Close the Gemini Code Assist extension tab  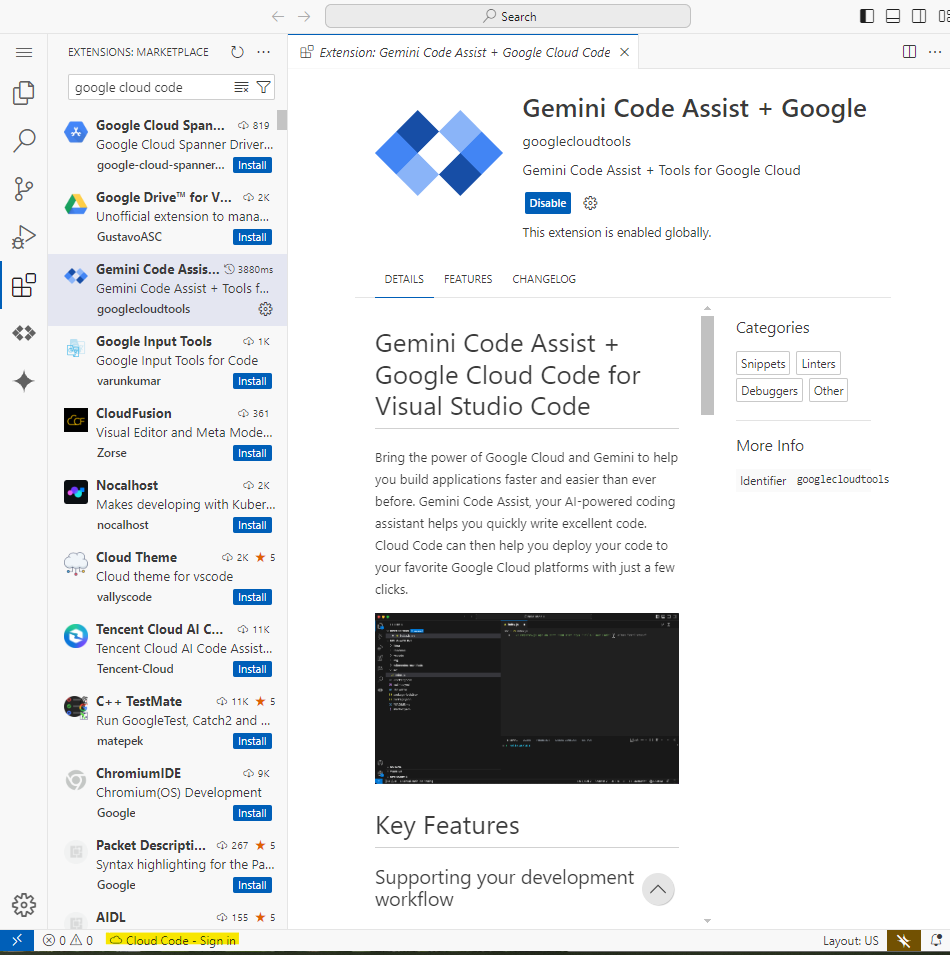pos(624,52)
